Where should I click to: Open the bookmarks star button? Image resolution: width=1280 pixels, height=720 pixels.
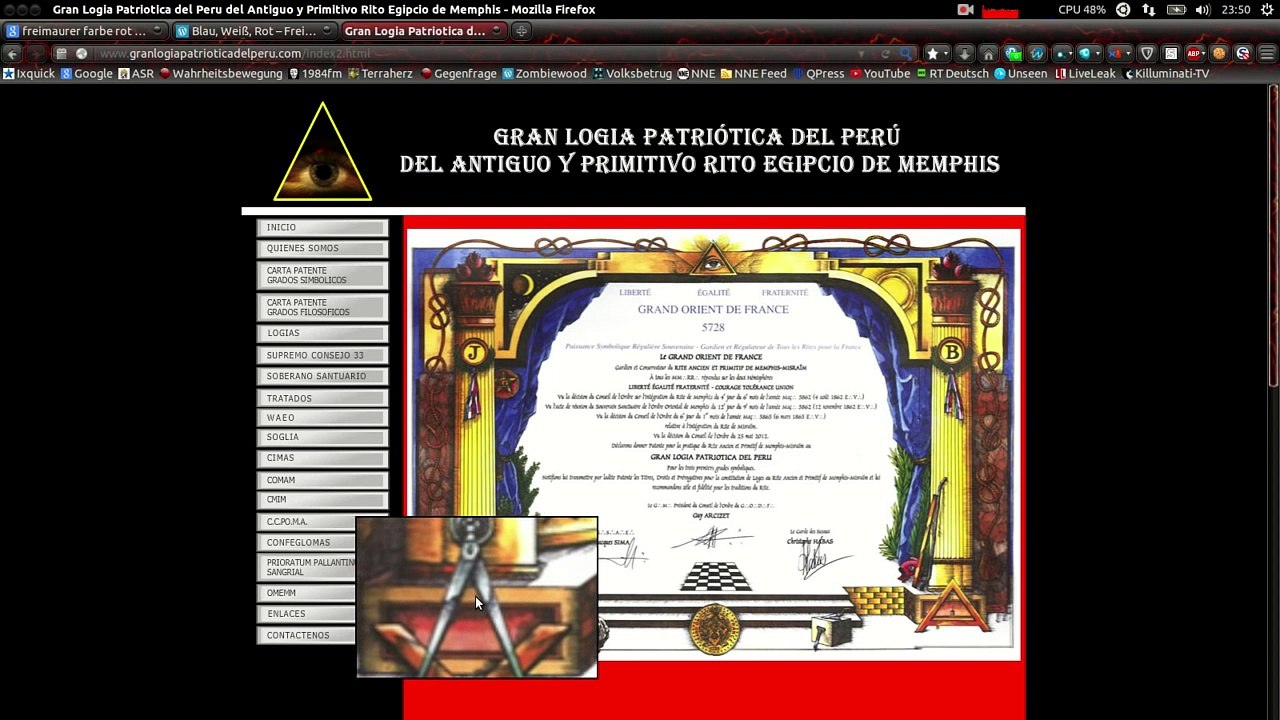click(932, 54)
